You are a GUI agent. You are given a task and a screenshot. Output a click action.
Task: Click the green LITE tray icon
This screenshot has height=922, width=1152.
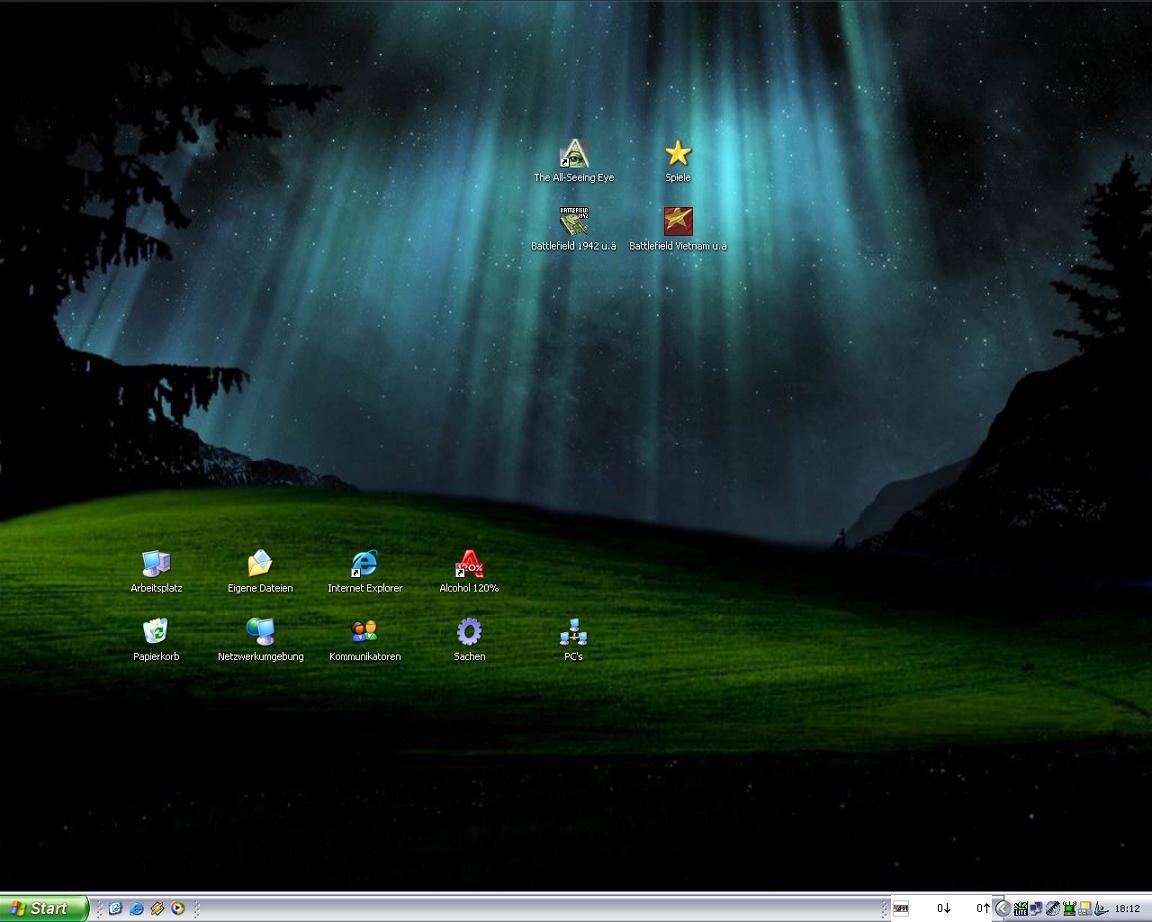tap(1020, 909)
